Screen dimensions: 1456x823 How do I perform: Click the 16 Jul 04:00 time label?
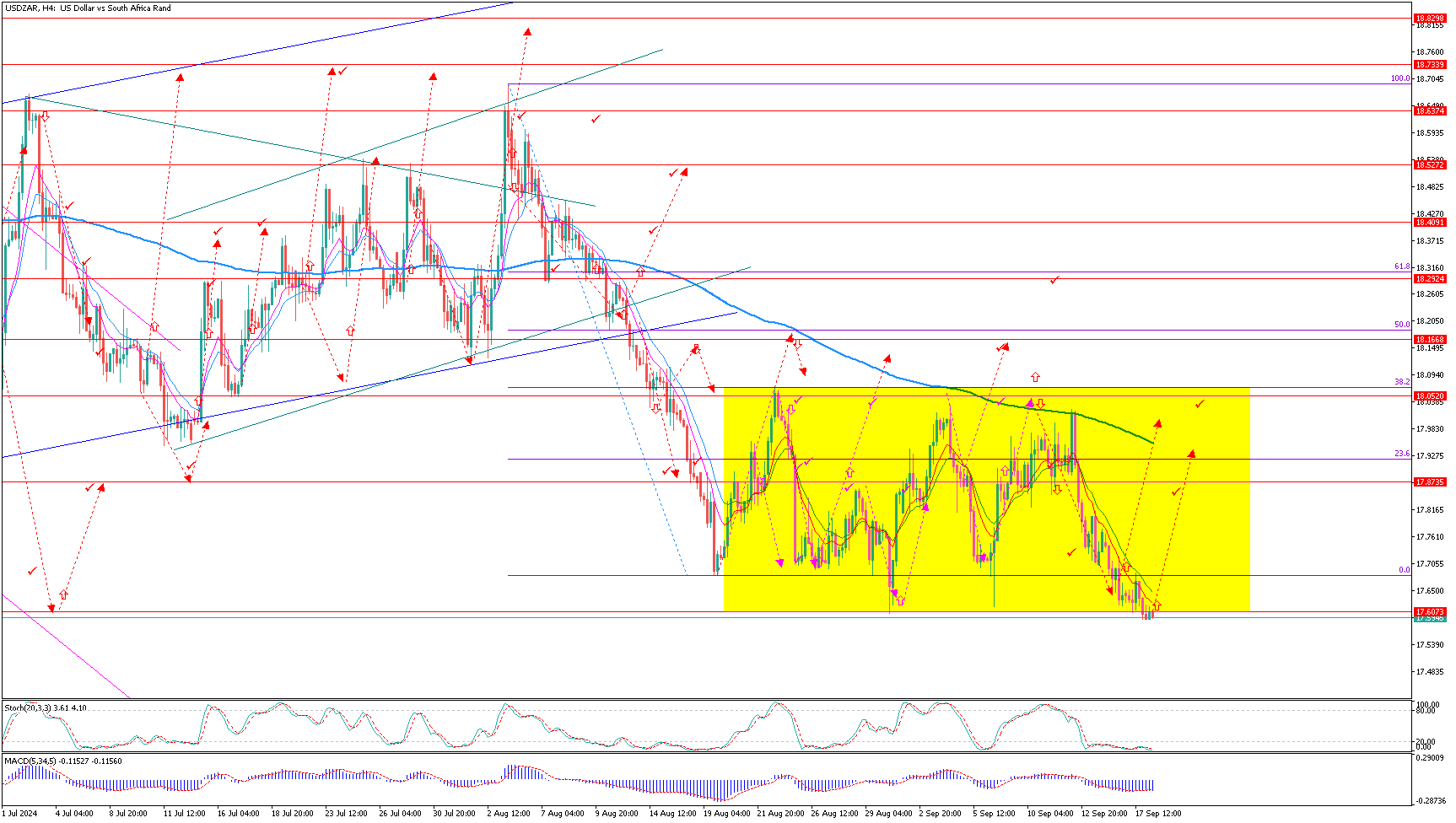(x=238, y=814)
